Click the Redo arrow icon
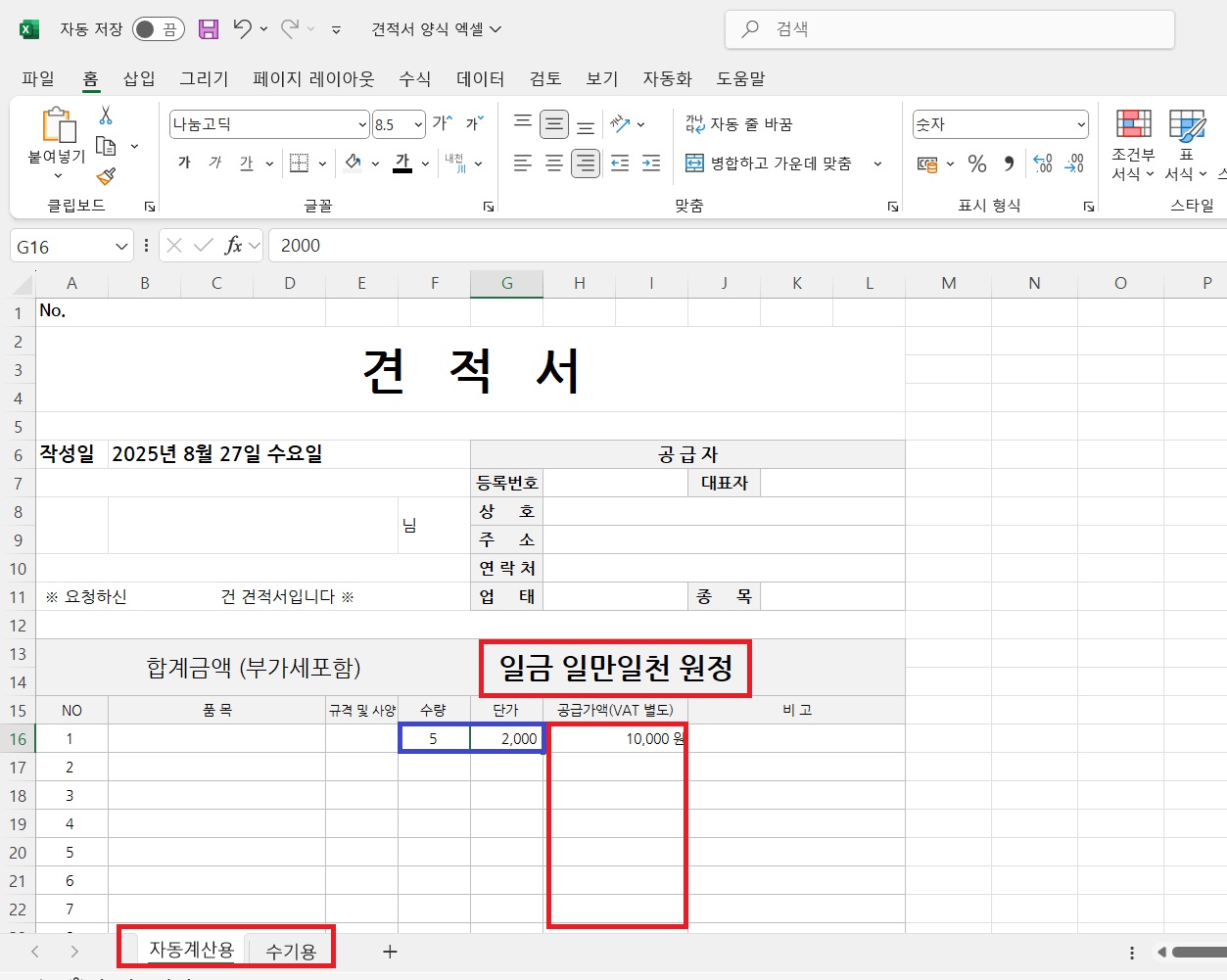 [290, 29]
